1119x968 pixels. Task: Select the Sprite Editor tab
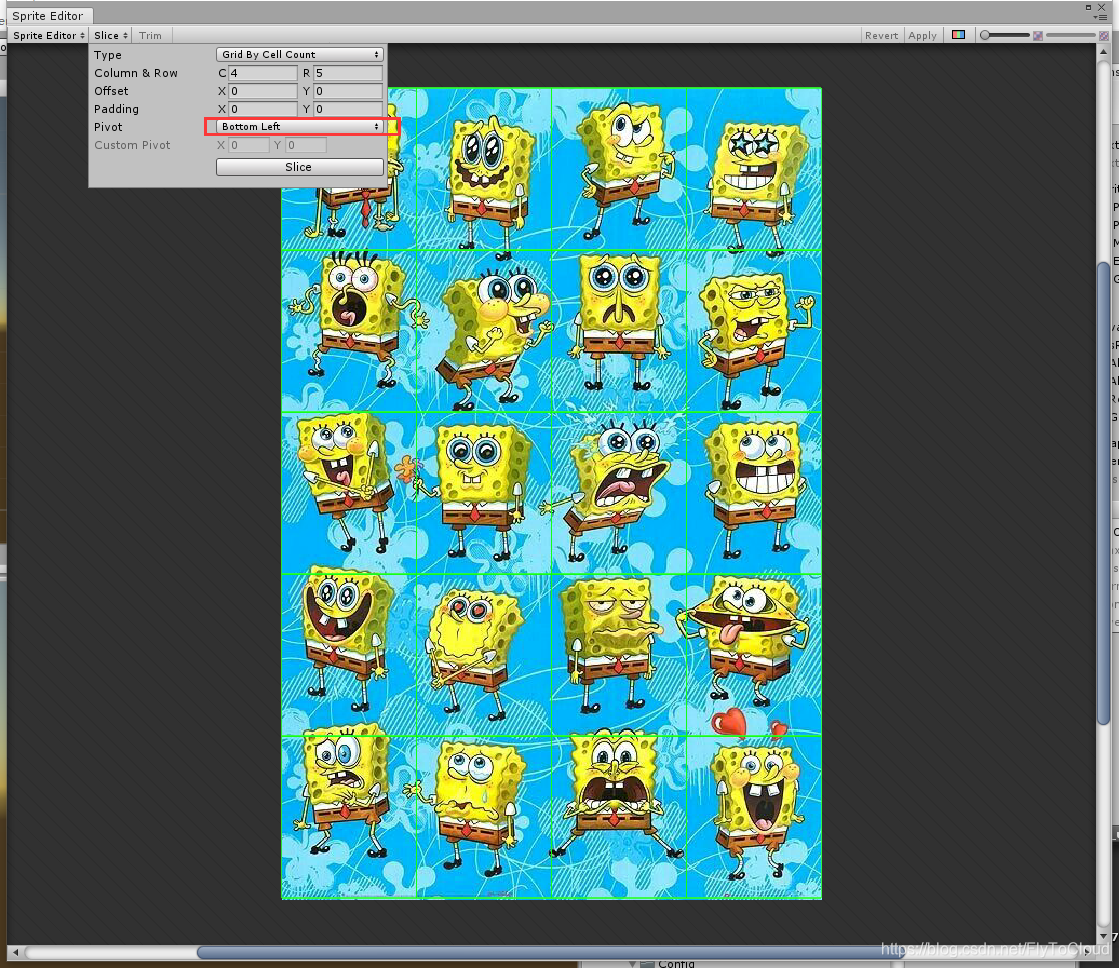pos(48,16)
